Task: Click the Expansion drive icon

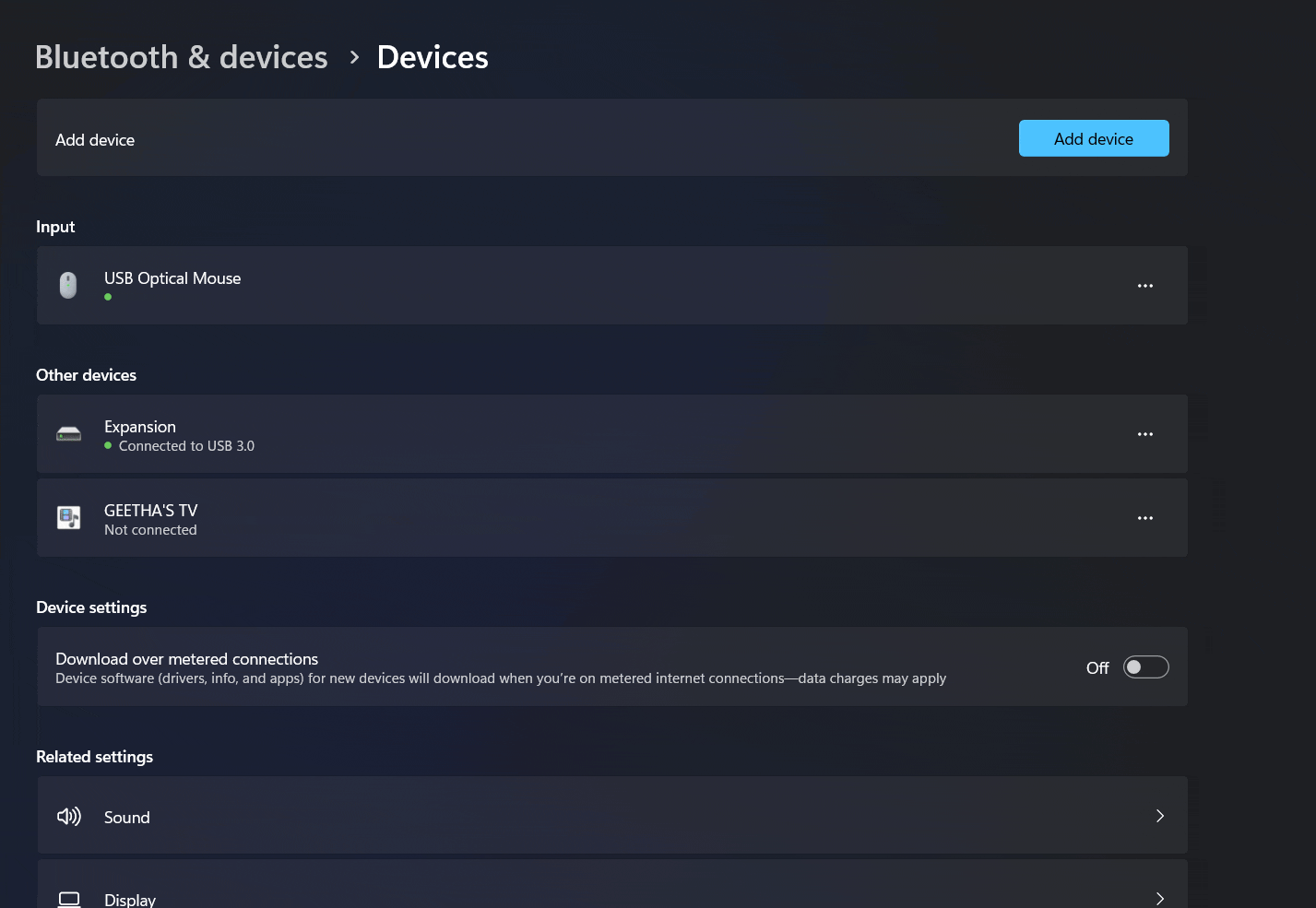Action: (68, 433)
